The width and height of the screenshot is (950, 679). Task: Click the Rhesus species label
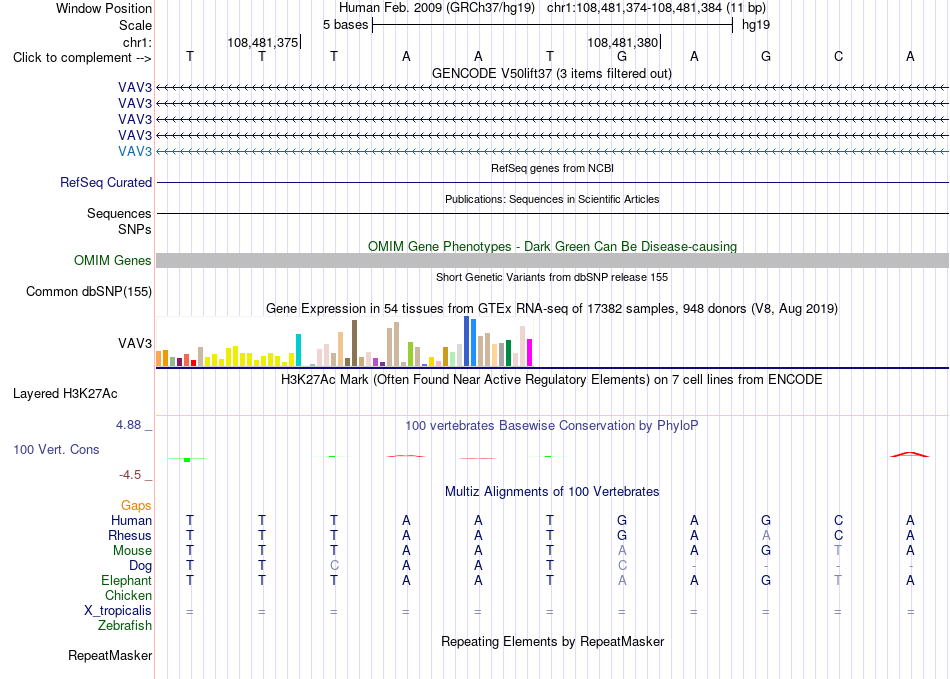(x=130, y=535)
